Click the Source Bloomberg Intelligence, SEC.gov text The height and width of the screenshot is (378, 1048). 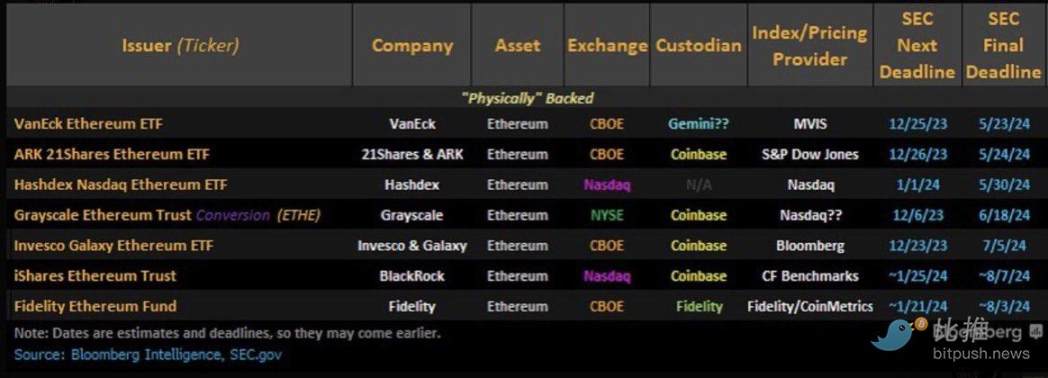148,355
